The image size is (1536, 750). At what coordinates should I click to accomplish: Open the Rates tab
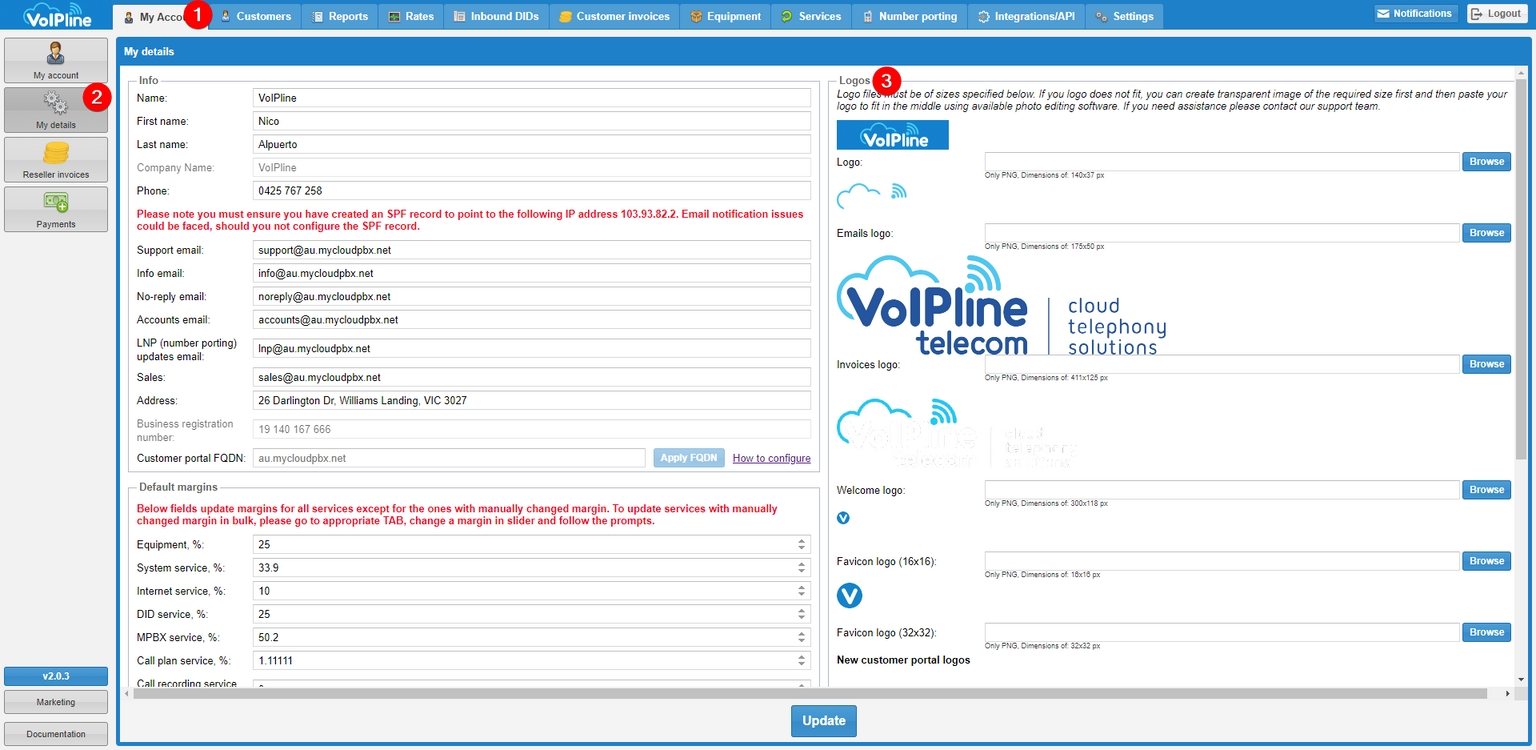tap(411, 16)
